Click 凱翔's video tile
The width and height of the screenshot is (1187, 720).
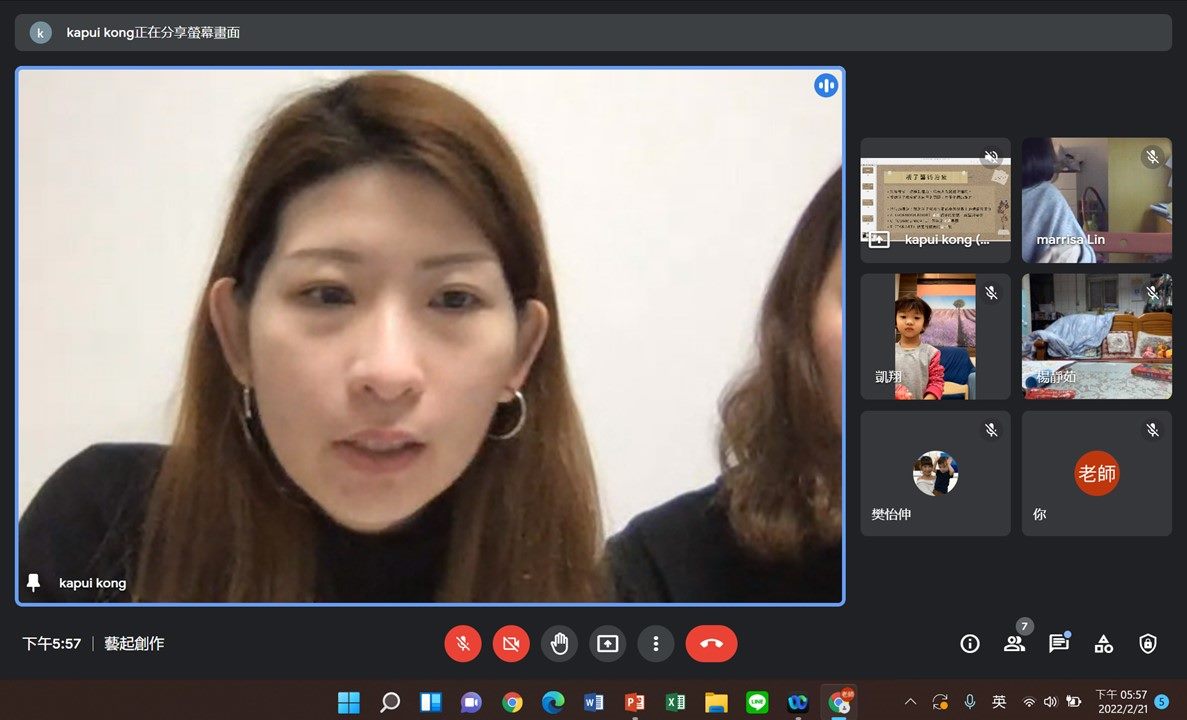click(x=935, y=336)
